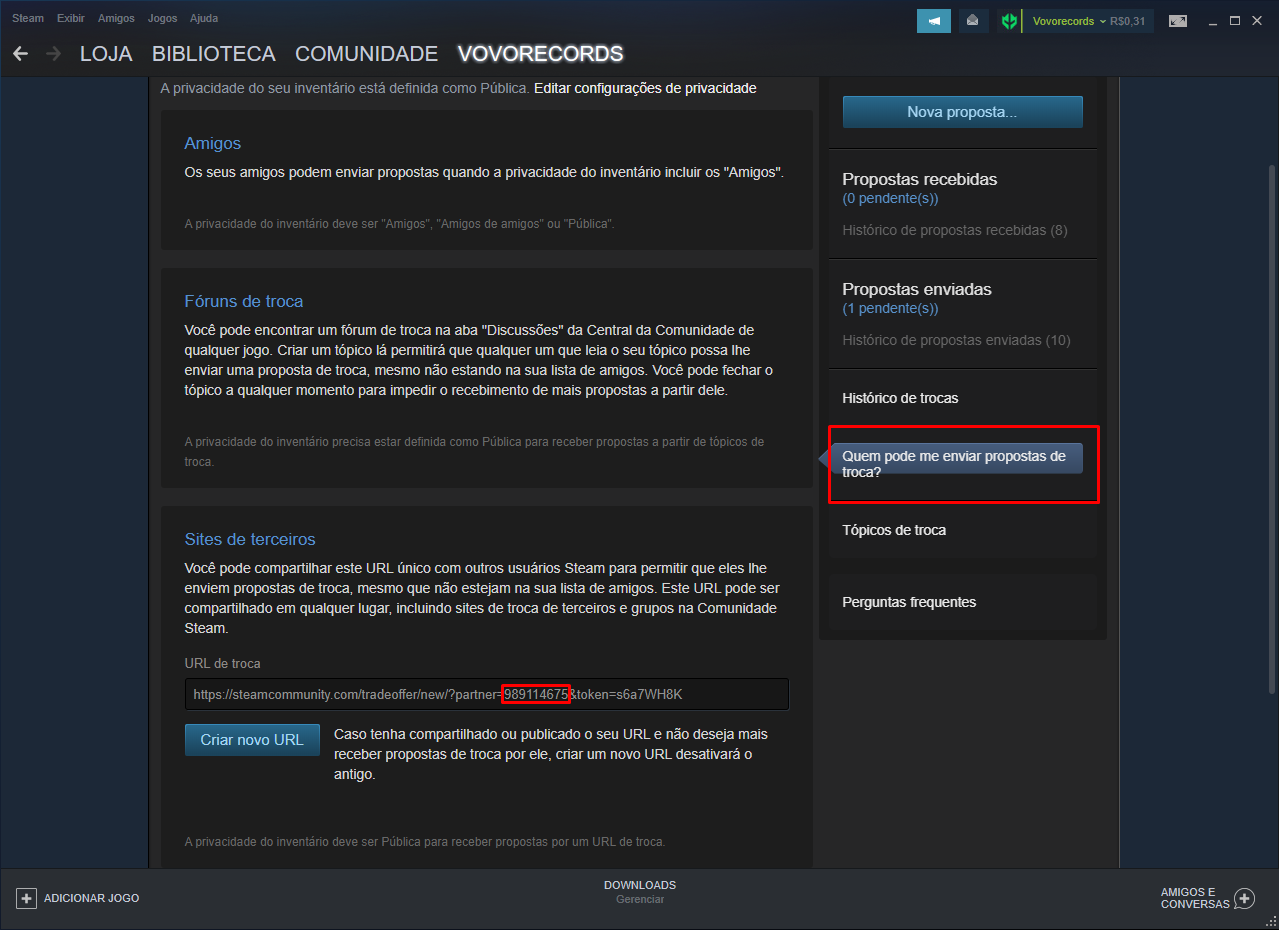Click the back navigation arrow
This screenshot has width=1279, height=930.
click(20, 54)
